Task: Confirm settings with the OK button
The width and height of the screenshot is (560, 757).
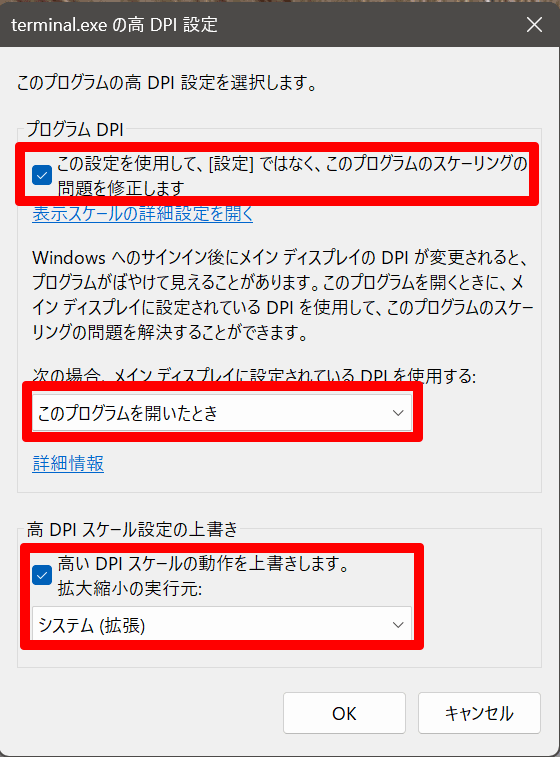Action: (344, 713)
